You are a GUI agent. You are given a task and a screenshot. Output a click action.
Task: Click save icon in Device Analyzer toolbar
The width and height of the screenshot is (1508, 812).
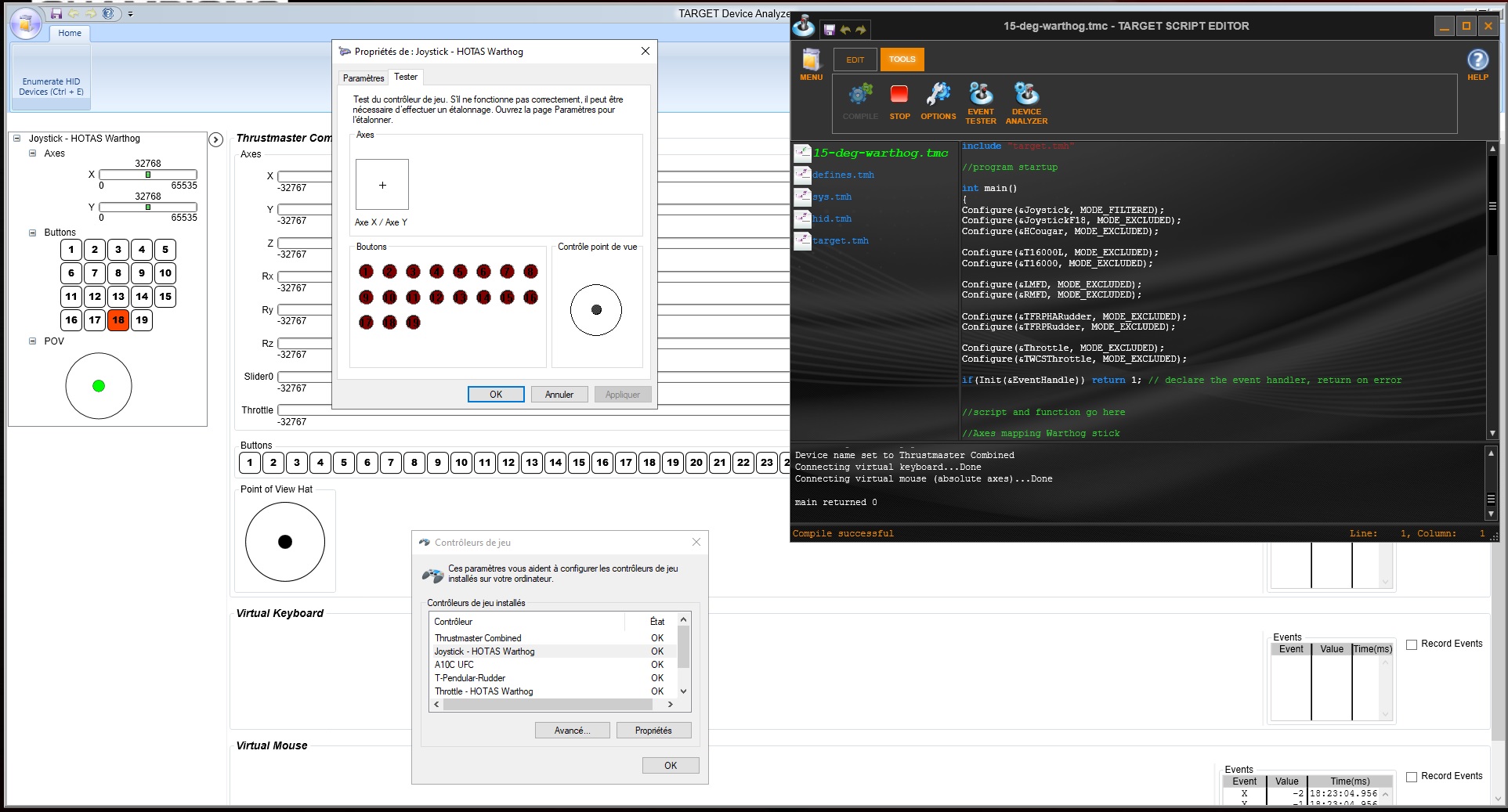click(x=56, y=13)
